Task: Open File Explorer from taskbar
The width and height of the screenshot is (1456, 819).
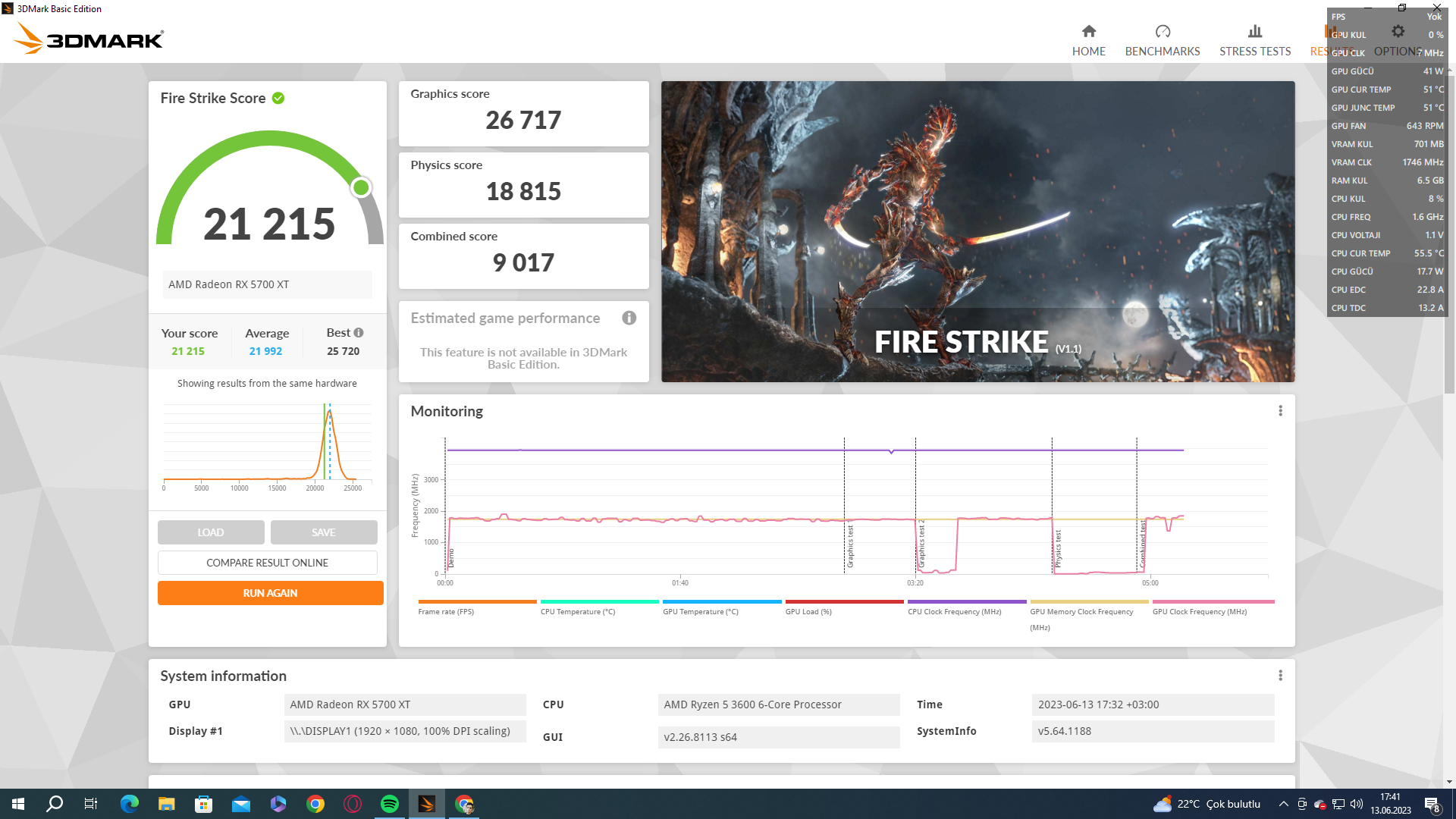Action: pyautogui.click(x=166, y=804)
